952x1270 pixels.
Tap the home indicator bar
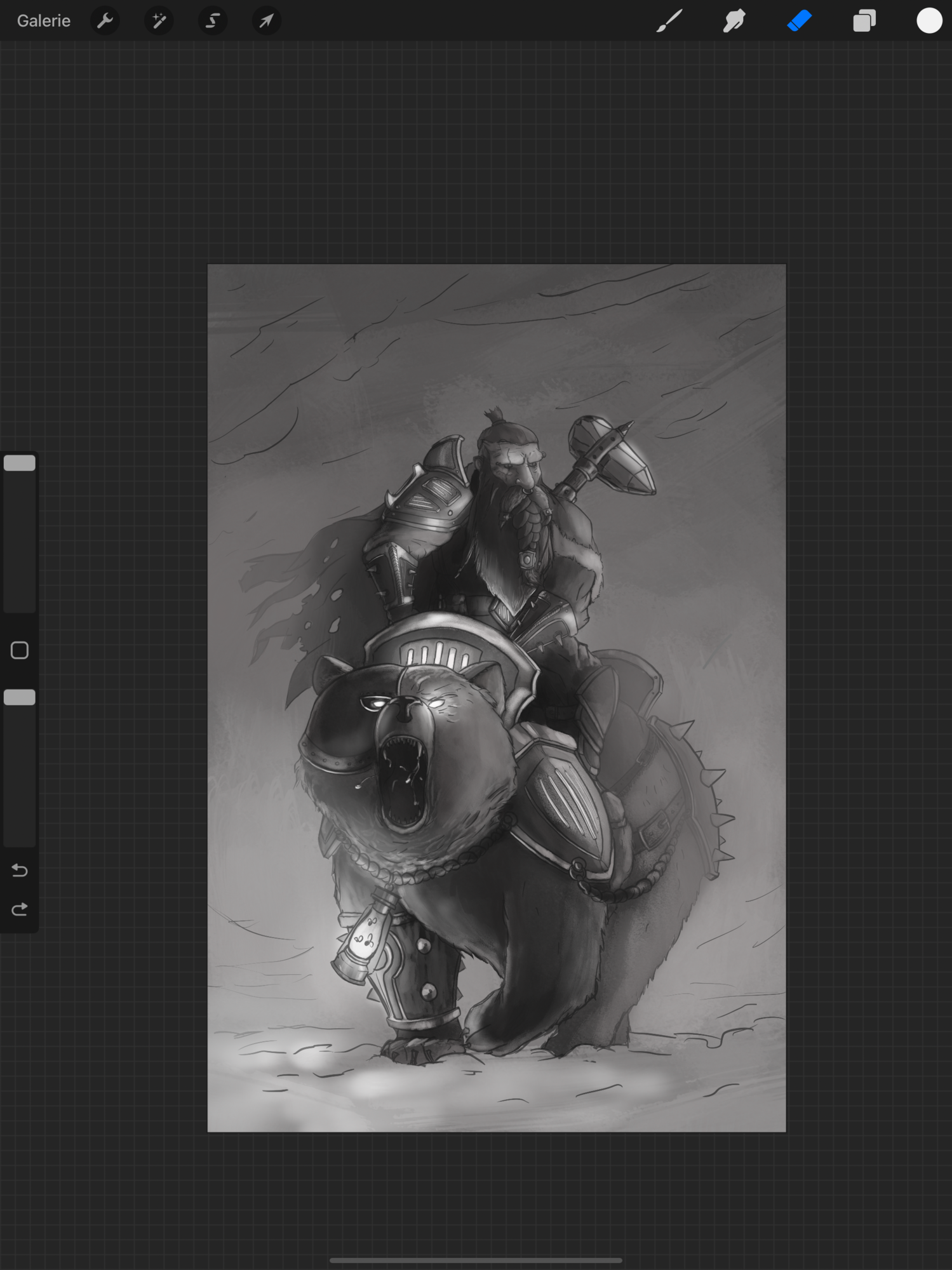point(476,1260)
